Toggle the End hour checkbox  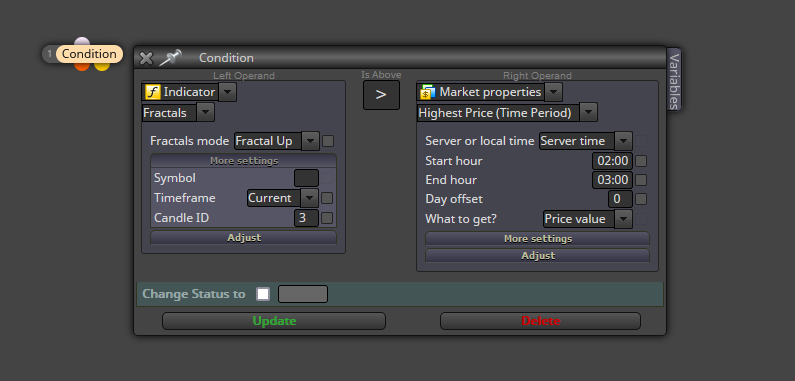click(x=641, y=180)
